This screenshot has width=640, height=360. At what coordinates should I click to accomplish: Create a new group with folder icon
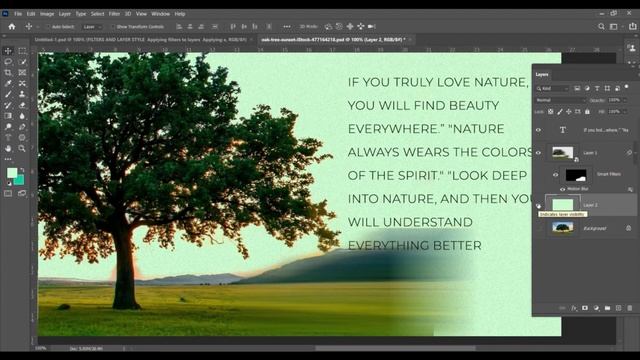pyautogui.click(x=607, y=308)
